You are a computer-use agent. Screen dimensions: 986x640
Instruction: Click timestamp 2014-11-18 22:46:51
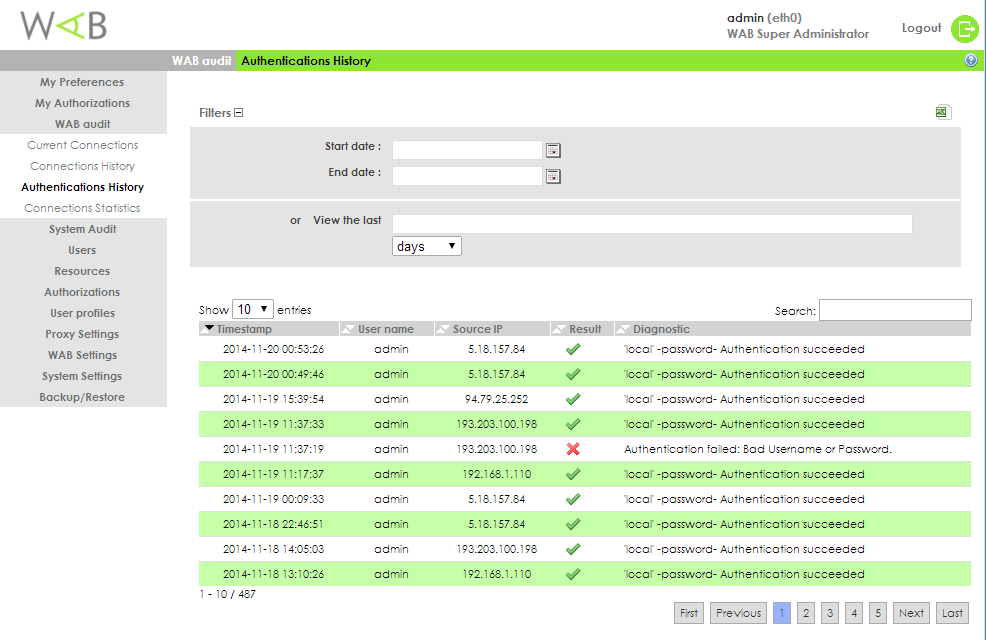pyautogui.click(x=274, y=524)
